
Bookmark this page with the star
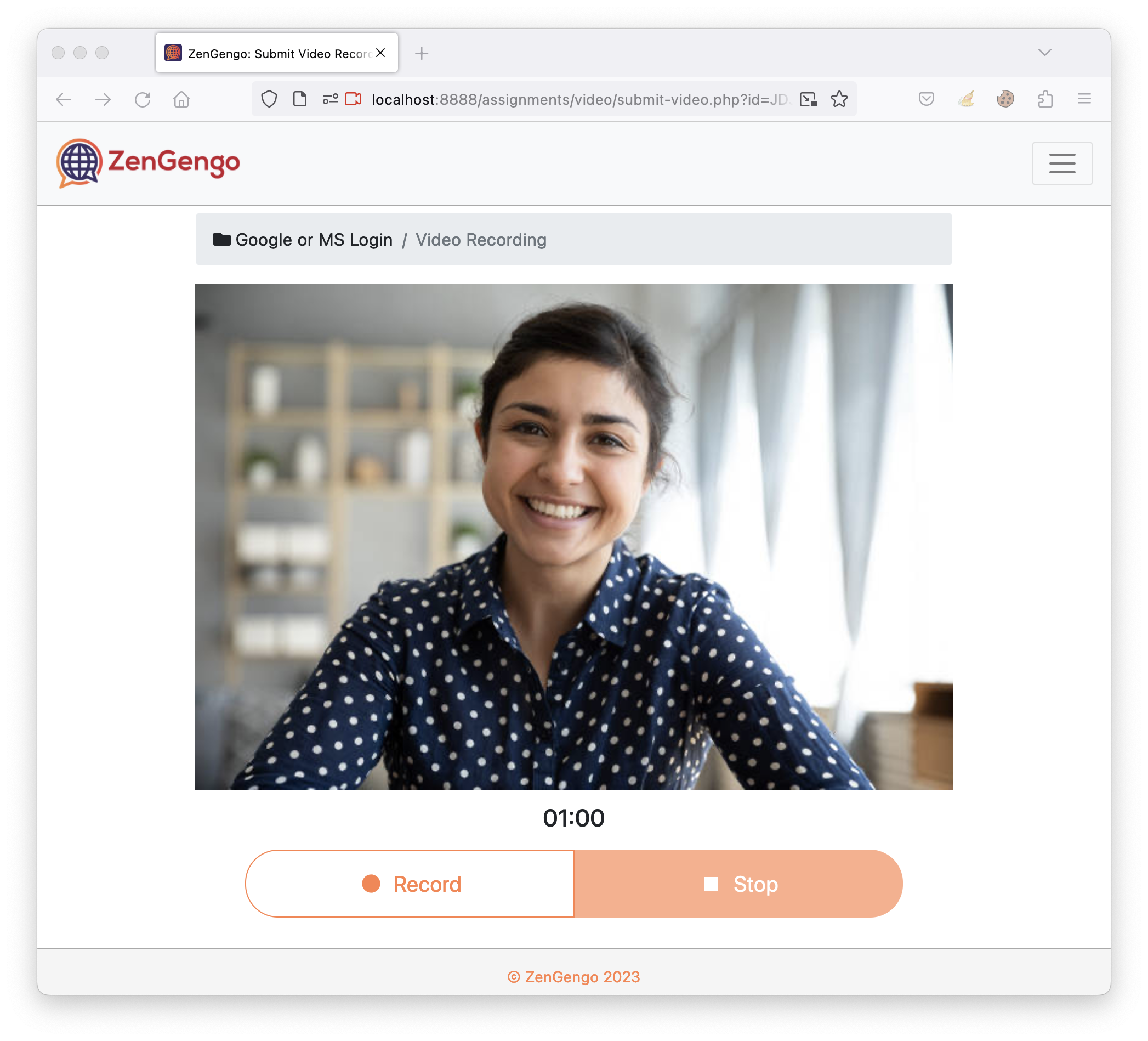(839, 99)
